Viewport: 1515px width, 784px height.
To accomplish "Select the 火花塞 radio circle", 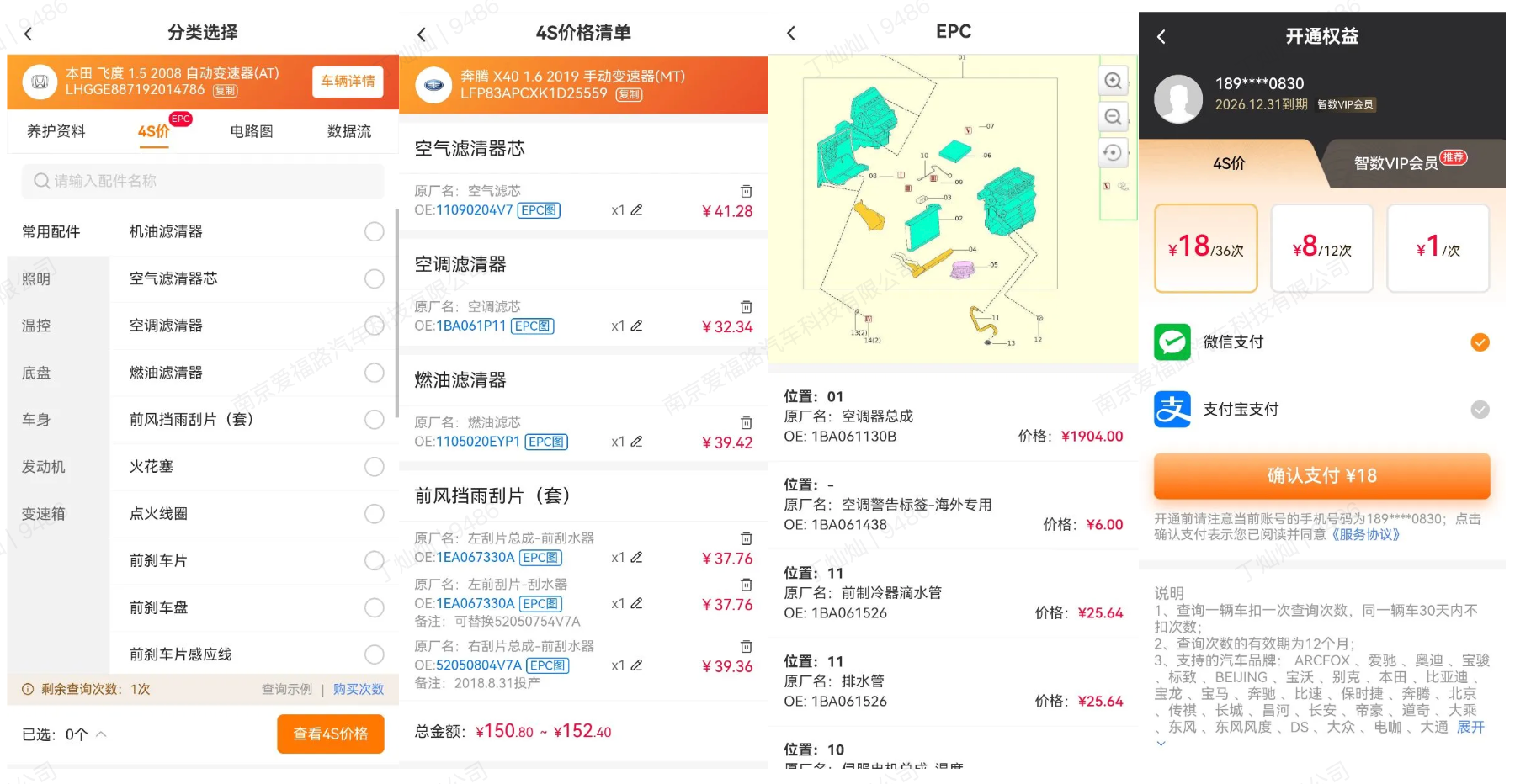I will [375, 466].
